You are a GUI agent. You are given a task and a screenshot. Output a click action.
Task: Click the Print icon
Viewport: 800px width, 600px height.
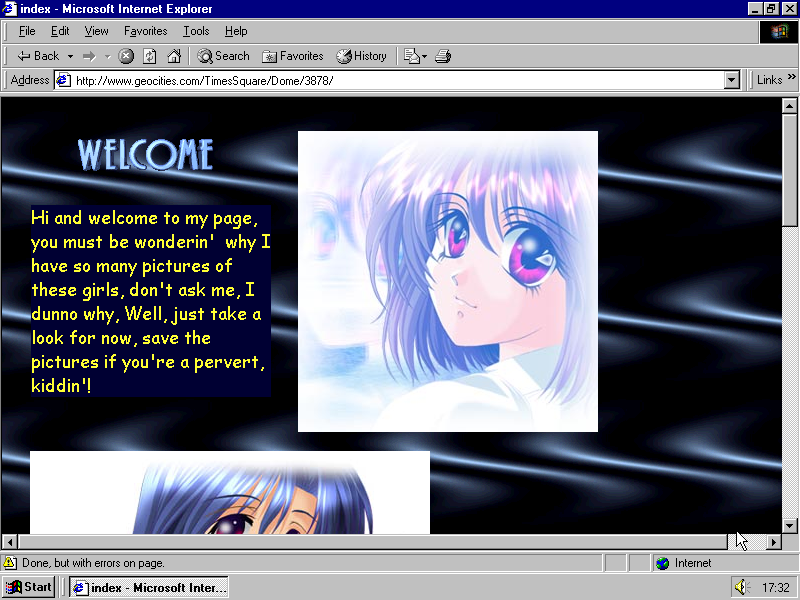443,56
